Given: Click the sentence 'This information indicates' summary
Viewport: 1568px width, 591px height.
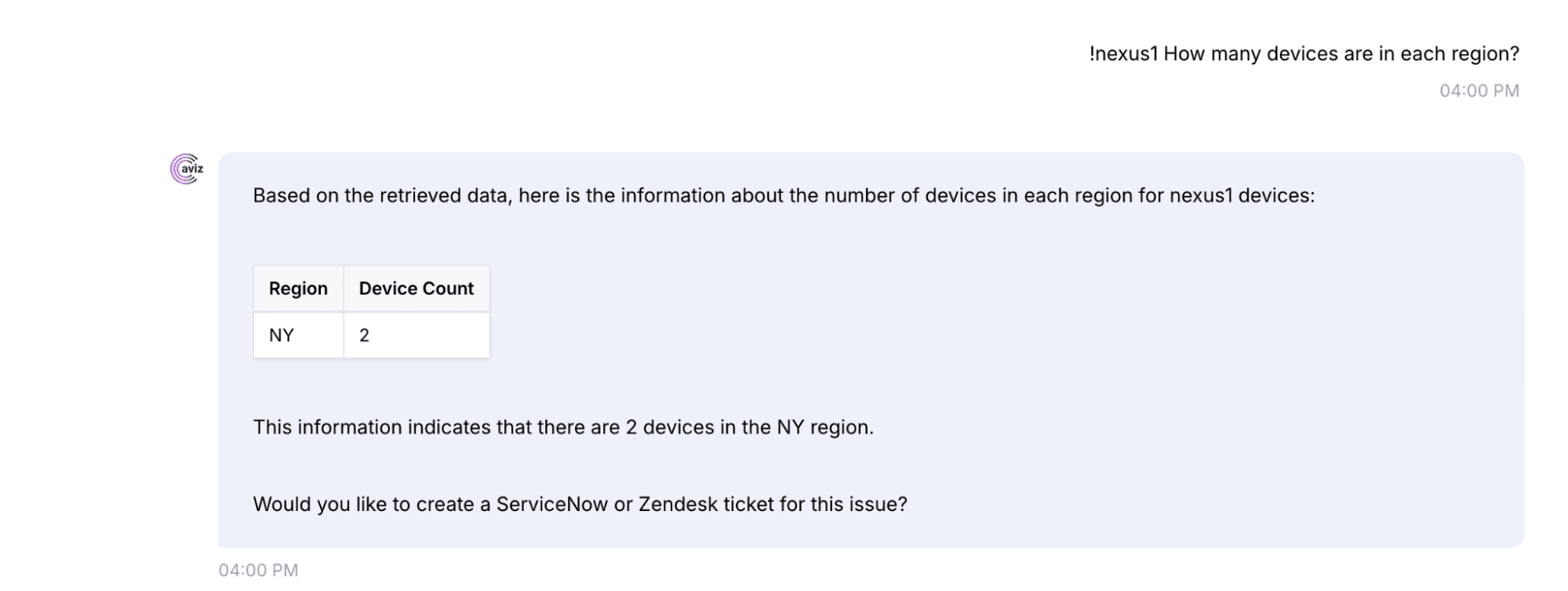Looking at the screenshot, I should (x=562, y=427).
